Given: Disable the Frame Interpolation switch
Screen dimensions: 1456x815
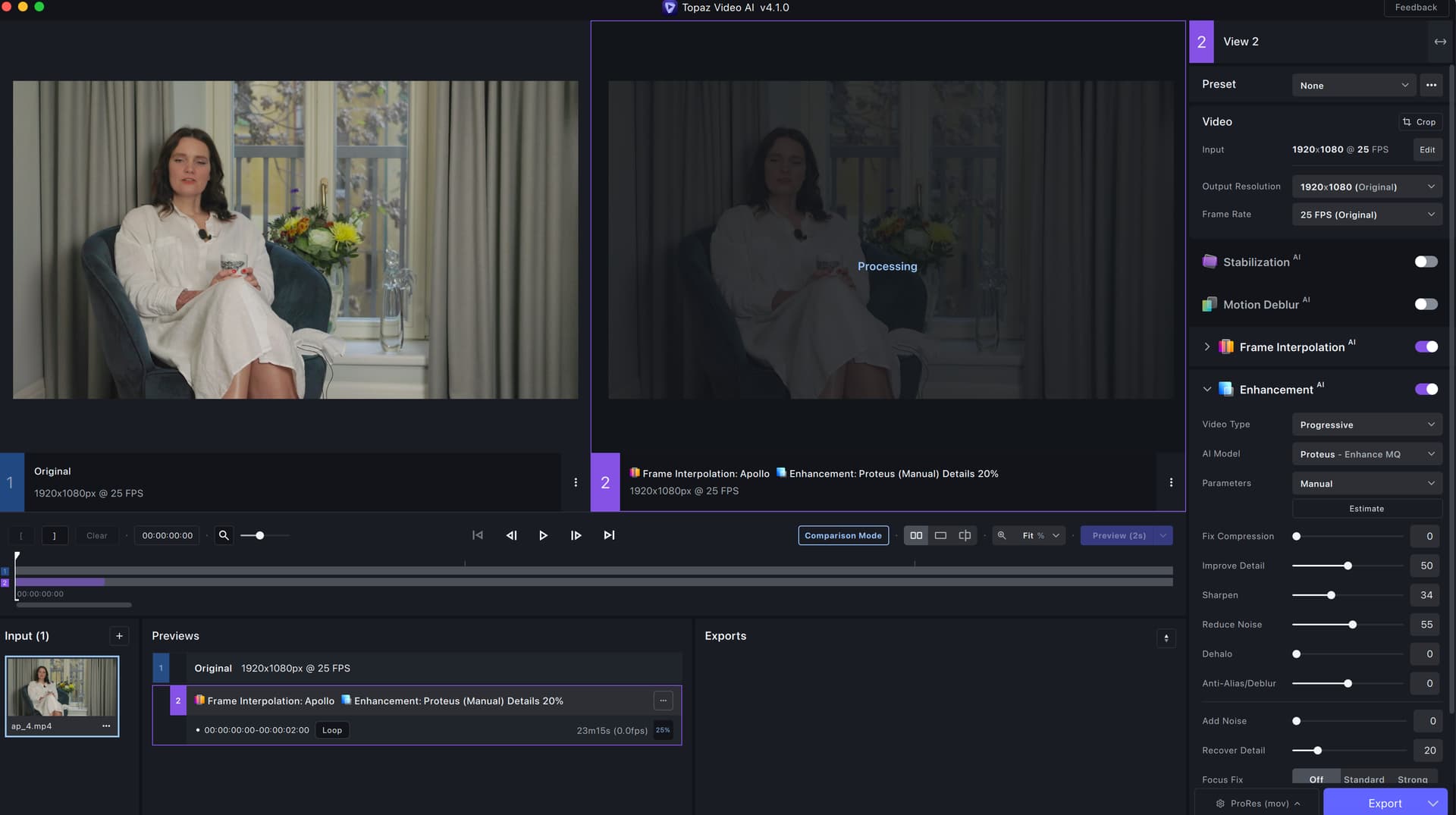Looking at the screenshot, I should tap(1426, 346).
